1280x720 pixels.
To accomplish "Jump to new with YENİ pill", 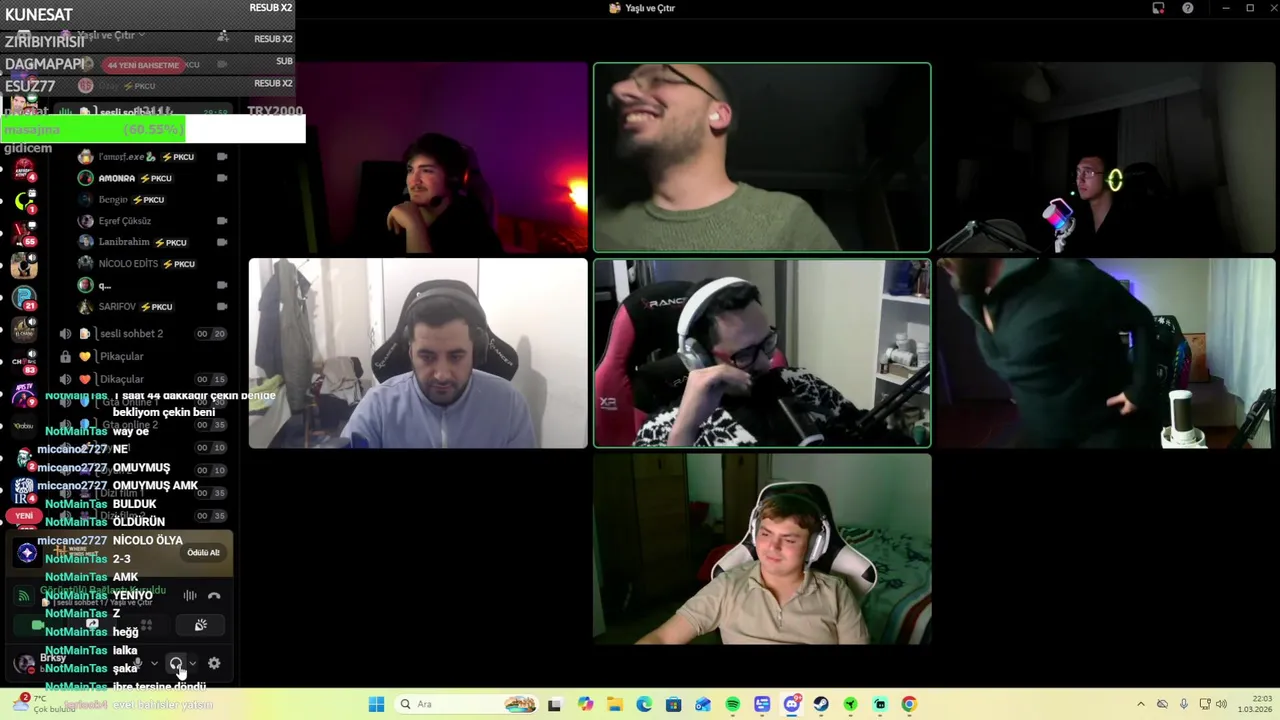I will pyautogui.click(x=24, y=516).
